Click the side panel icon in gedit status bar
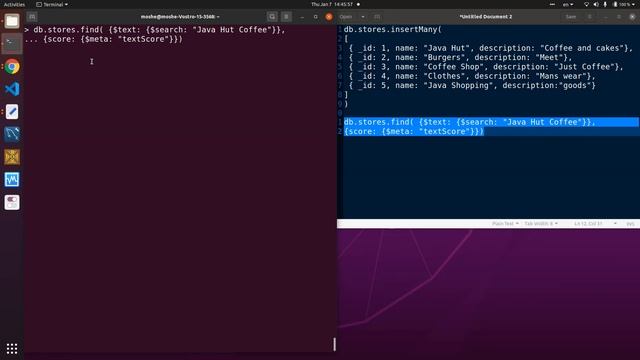The height and width of the screenshot is (360, 640). [340, 224]
